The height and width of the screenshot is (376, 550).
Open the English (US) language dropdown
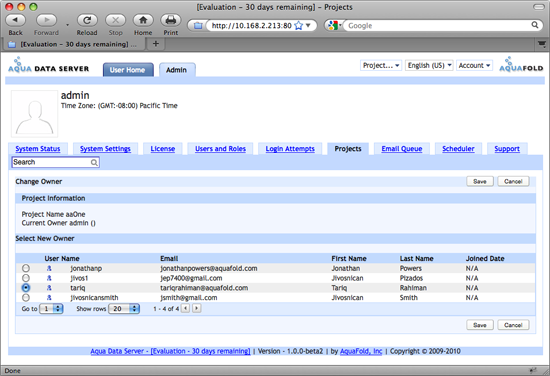coord(429,65)
